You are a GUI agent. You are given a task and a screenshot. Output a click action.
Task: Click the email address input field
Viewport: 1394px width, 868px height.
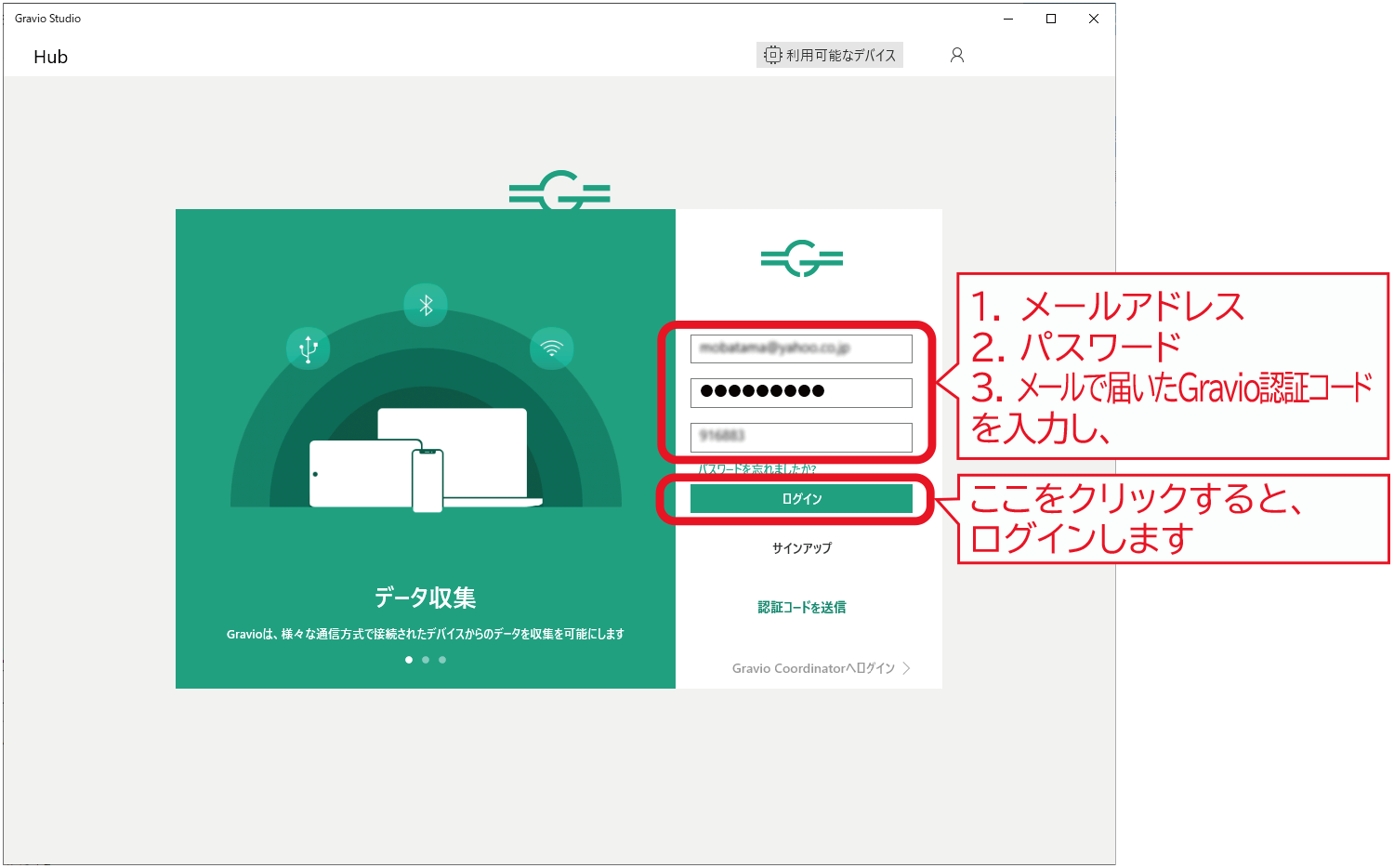pyautogui.click(x=801, y=349)
